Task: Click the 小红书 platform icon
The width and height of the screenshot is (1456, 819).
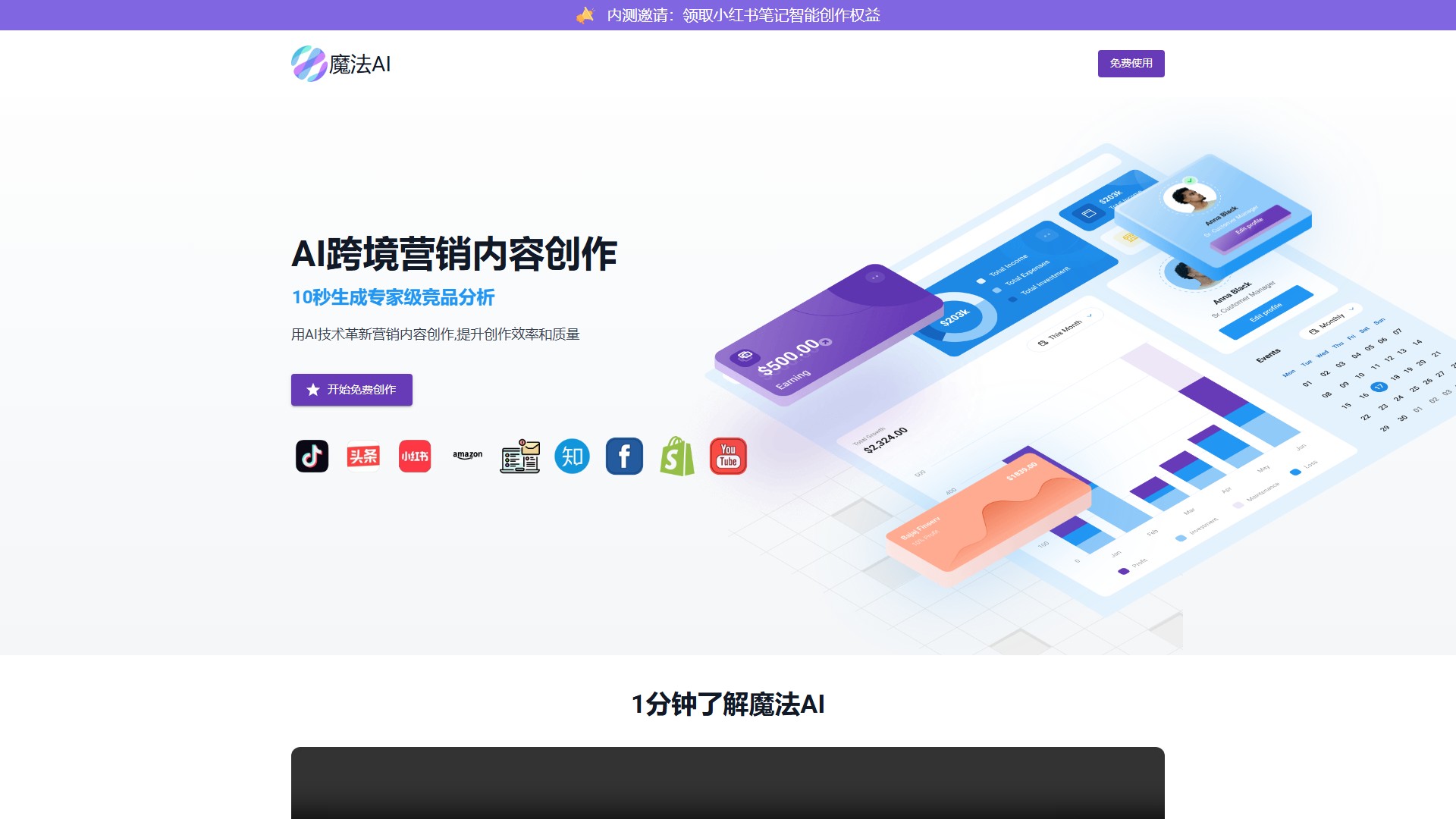Action: (x=415, y=457)
